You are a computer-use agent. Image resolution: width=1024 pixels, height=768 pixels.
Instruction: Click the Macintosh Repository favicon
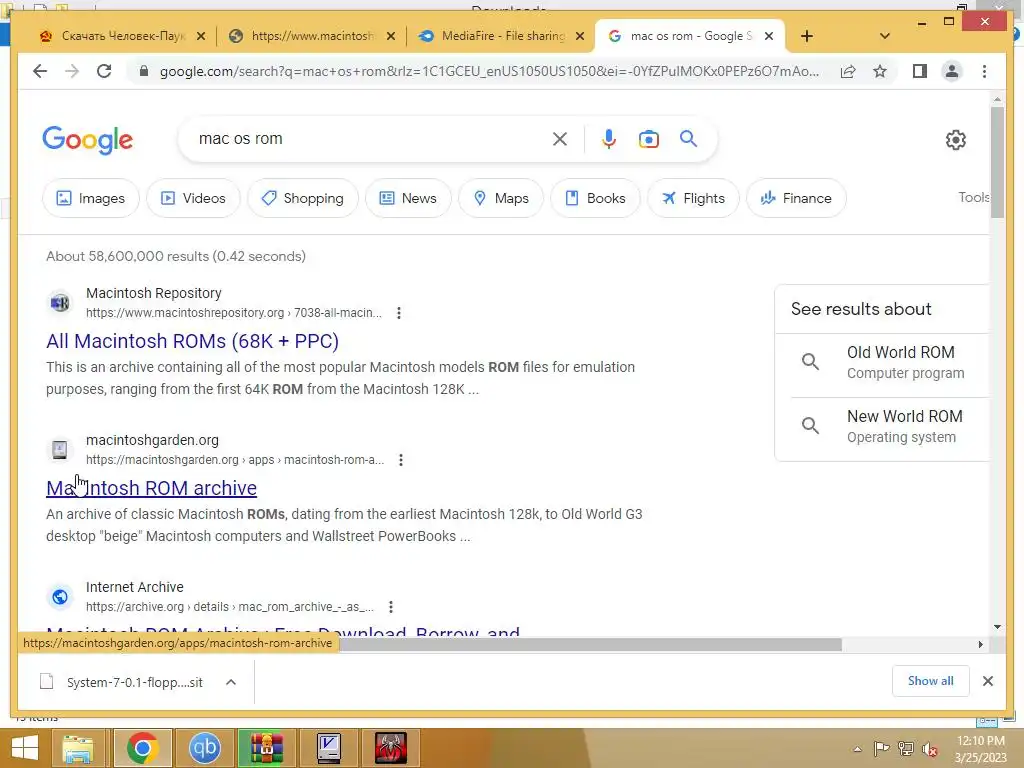[59, 302]
